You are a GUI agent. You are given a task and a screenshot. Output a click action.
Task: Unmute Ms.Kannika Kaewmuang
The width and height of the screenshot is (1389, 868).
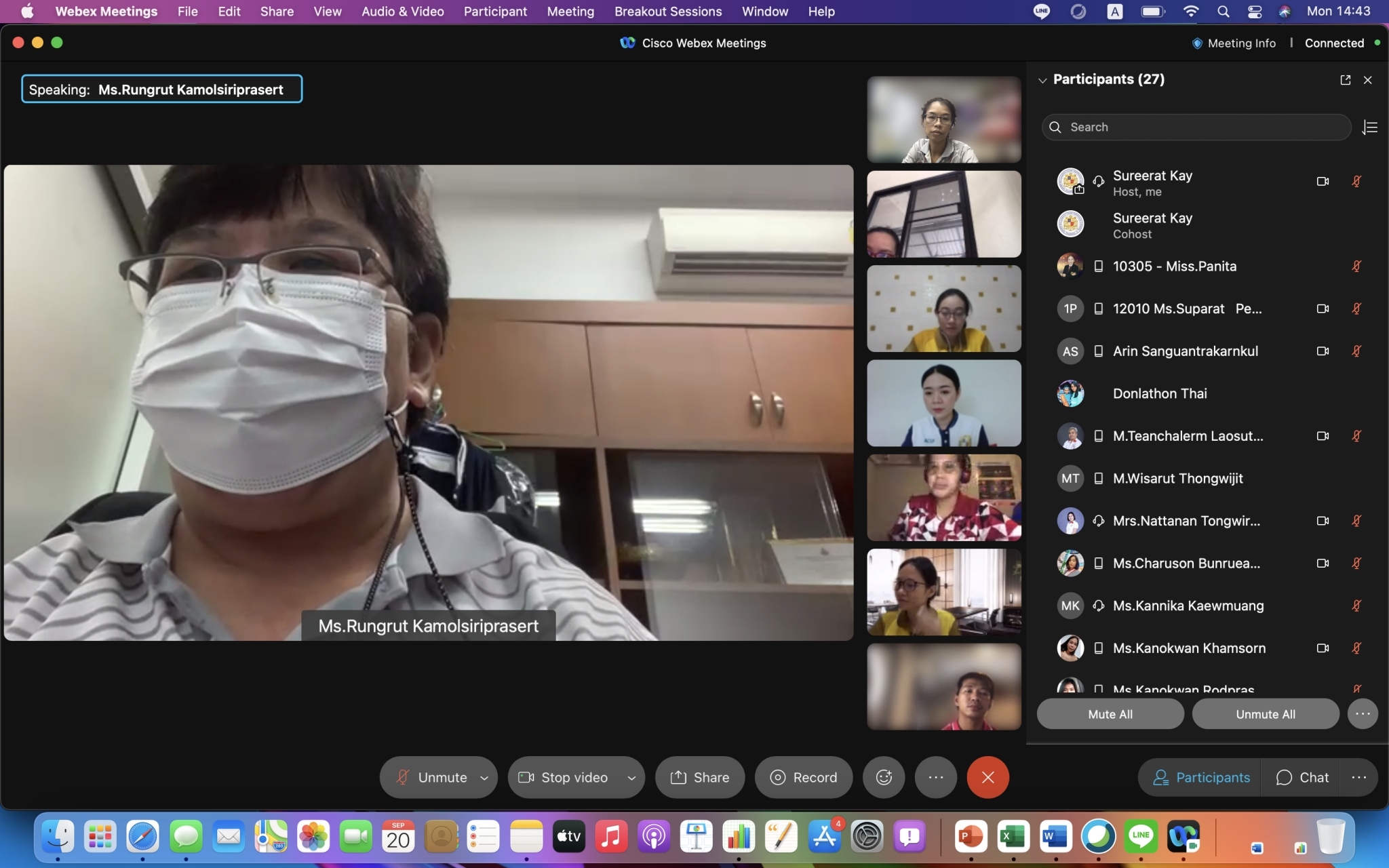pos(1356,606)
